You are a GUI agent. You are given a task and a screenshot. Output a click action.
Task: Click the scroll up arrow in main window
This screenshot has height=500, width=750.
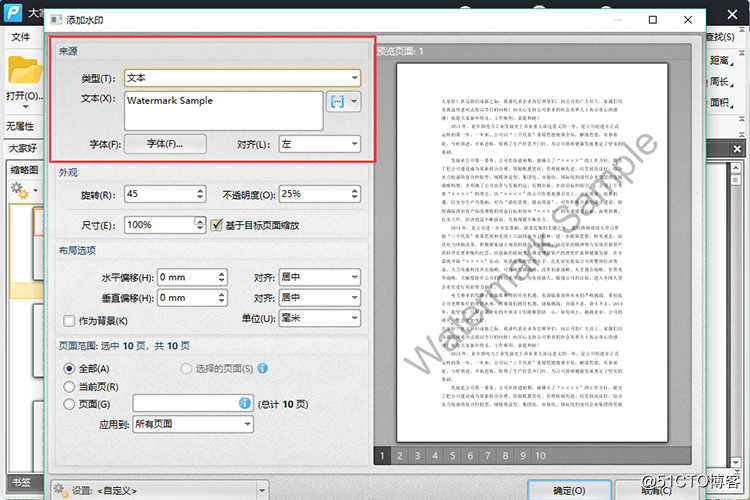coord(736,168)
